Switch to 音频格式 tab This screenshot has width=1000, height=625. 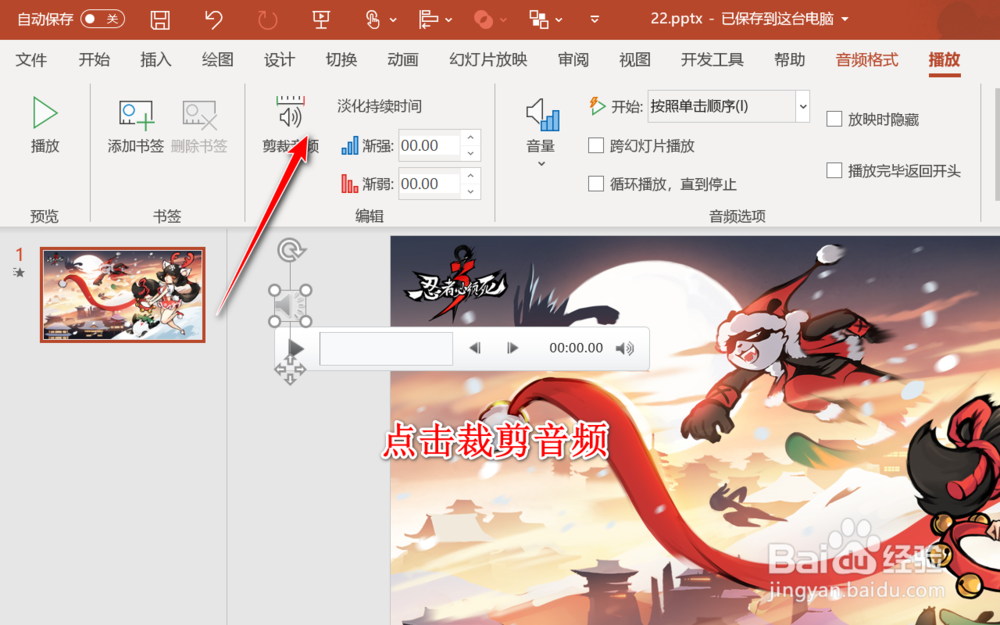click(x=867, y=60)
